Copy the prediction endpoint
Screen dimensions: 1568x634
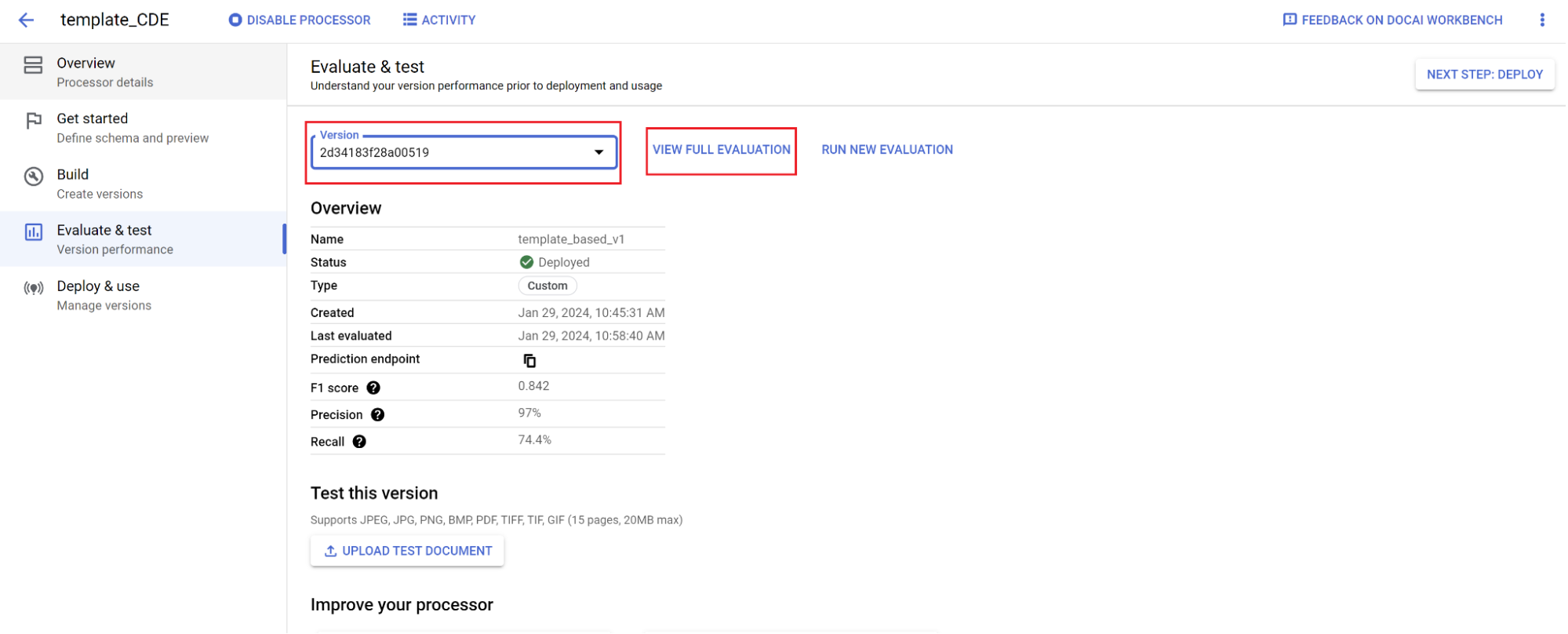coord(529,360)
